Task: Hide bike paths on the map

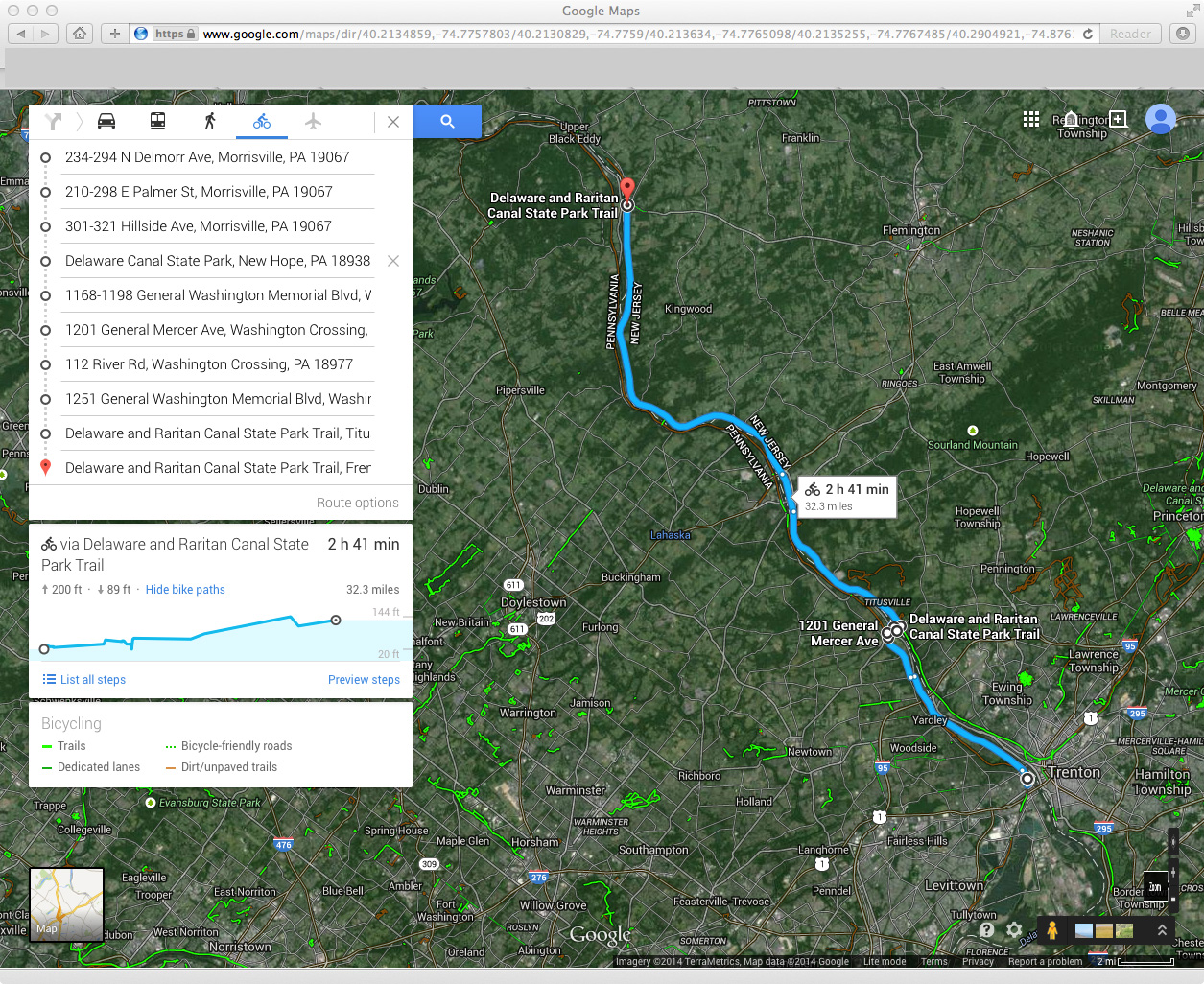Action: click(x=185, y=590)
